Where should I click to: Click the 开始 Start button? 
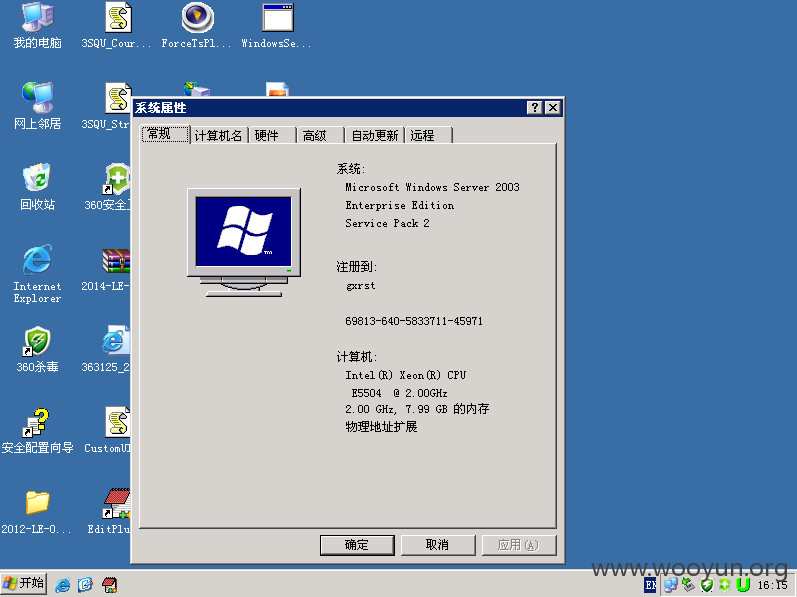tap(24, 583)
